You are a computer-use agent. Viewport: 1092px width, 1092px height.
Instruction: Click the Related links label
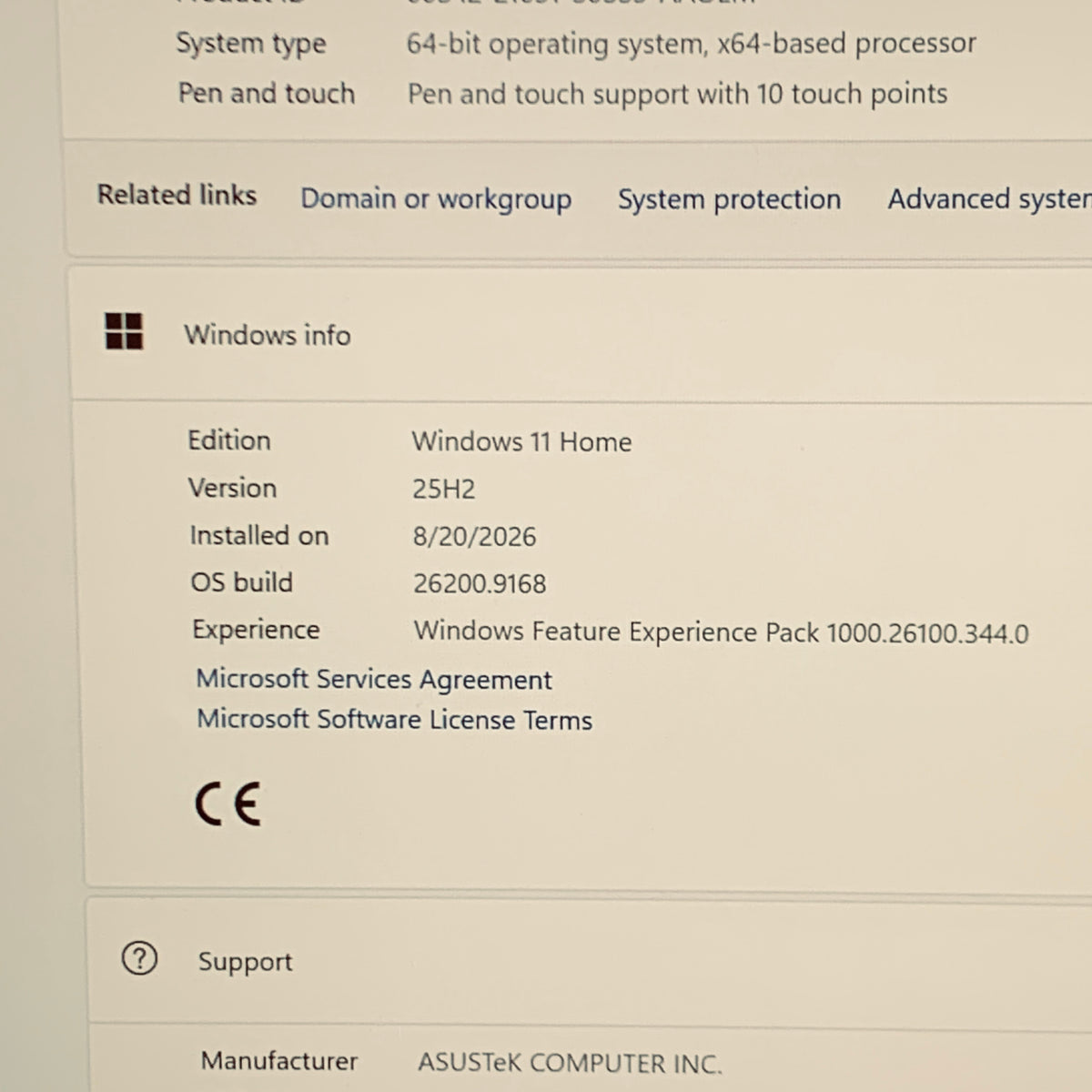tap(177, 195)
